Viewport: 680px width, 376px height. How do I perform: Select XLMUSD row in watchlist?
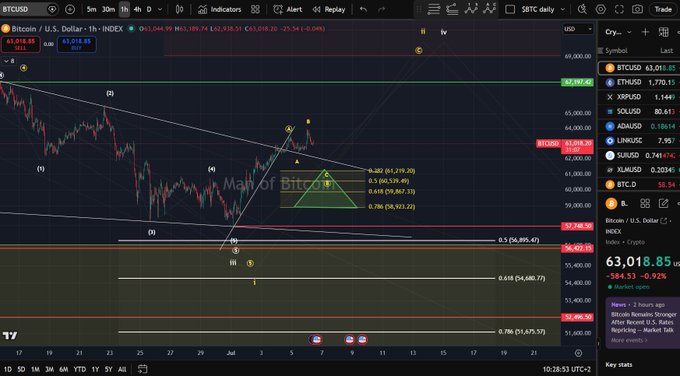point(639,170)
